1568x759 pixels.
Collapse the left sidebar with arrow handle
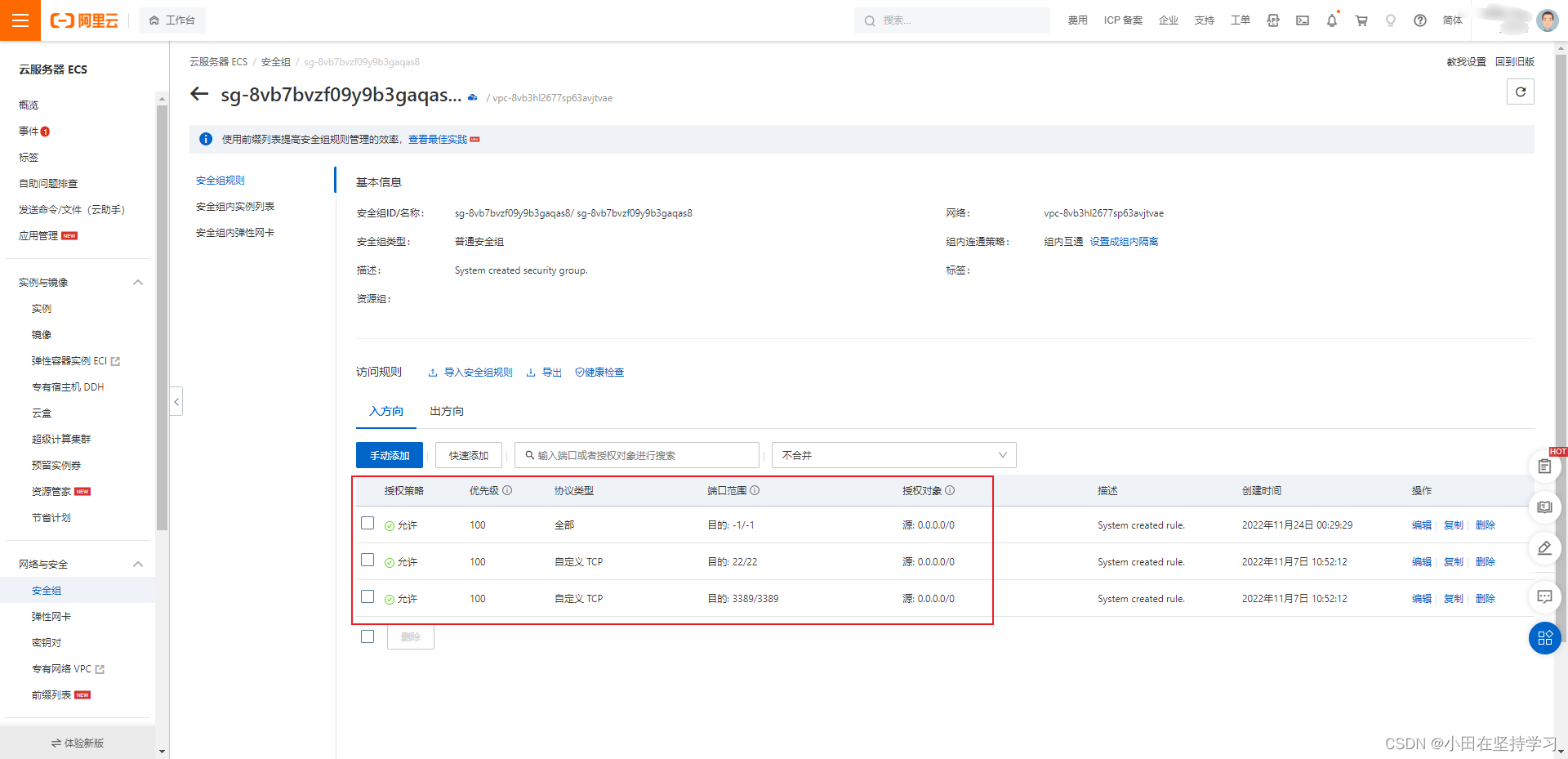[x=176, y=401]
